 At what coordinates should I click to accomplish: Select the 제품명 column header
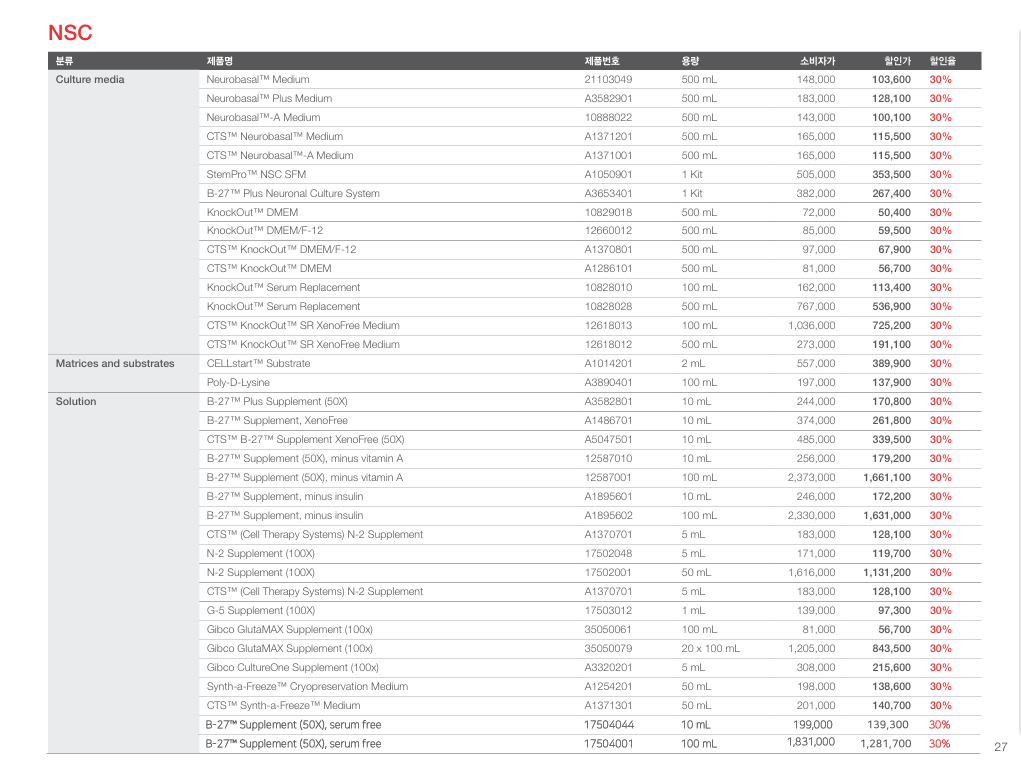coord(220,61)
